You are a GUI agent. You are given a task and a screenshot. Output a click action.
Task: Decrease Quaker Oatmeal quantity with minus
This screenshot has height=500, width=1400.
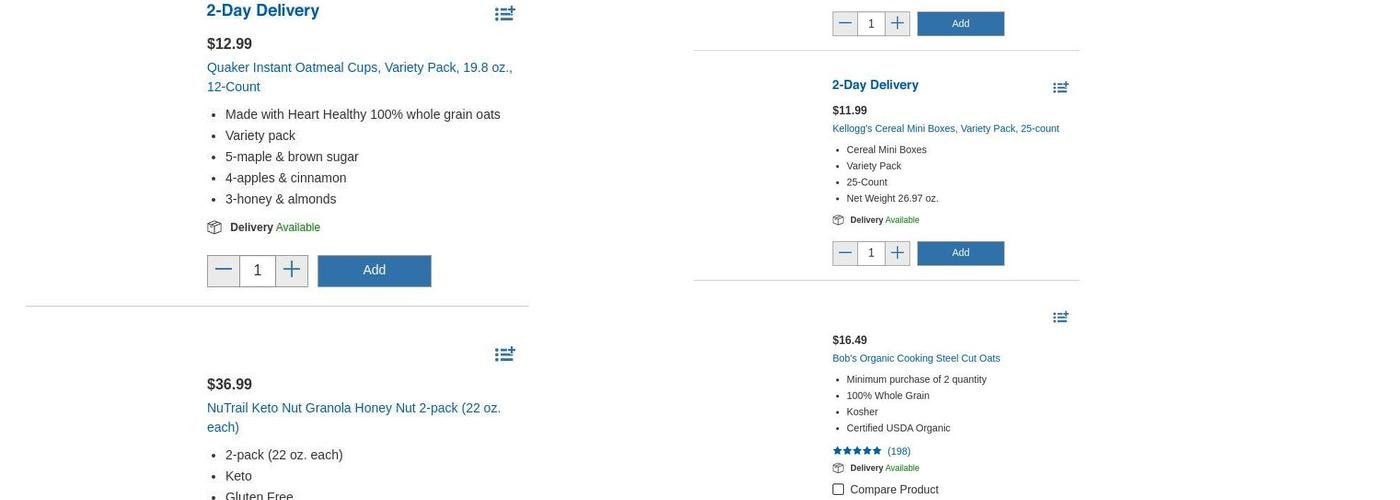point(223,271)
